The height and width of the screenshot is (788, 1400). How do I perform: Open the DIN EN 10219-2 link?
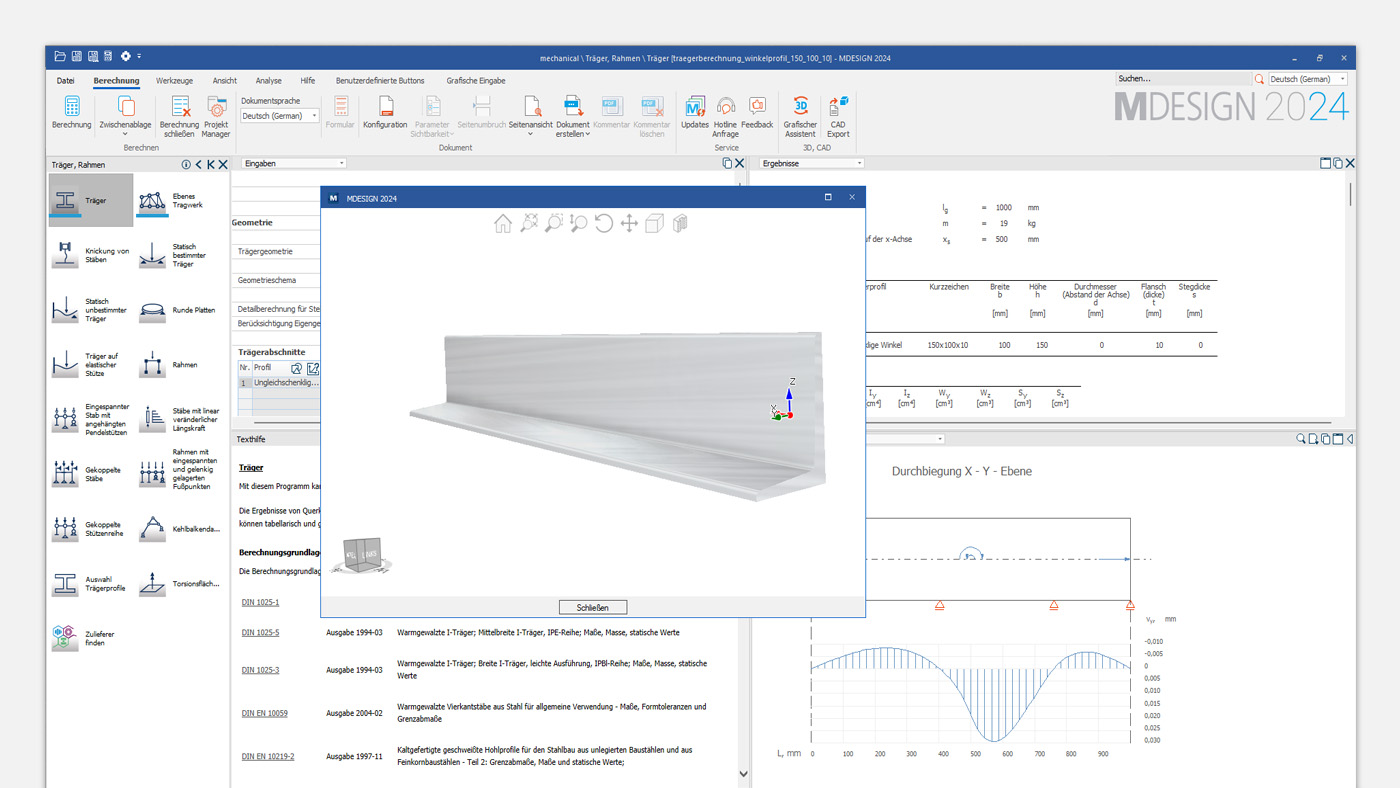pos(268,757)
